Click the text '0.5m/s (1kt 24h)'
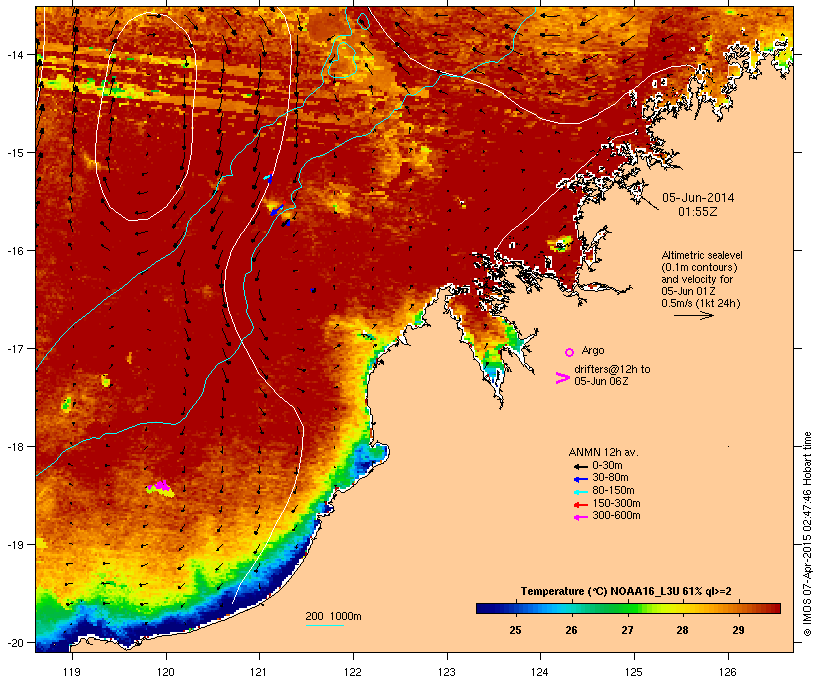This screenshot has height=680, width=820. [x=701, y=303]
